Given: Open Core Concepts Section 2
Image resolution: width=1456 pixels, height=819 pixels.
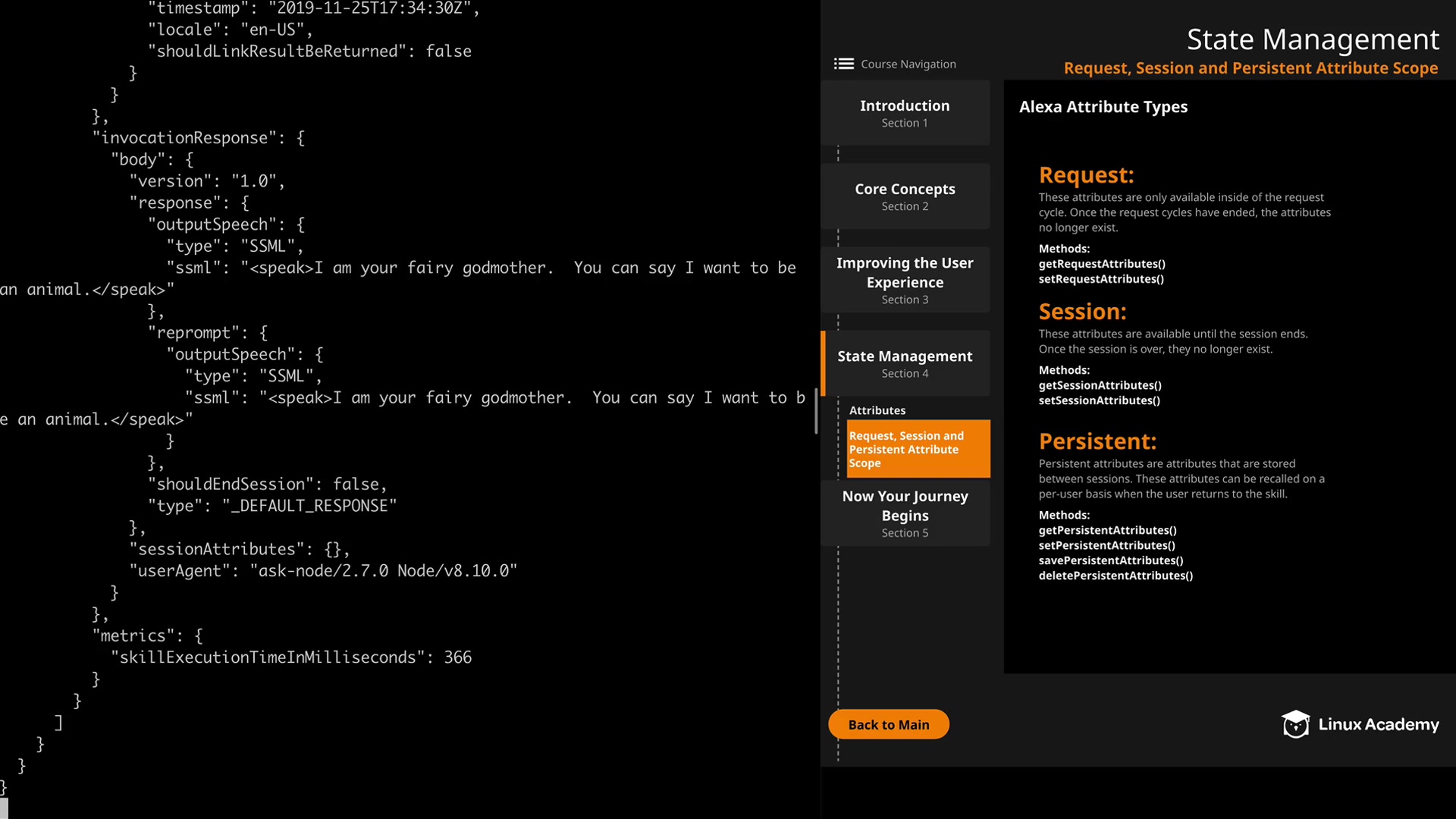Looking at the screenshot, I should point(905,196).
